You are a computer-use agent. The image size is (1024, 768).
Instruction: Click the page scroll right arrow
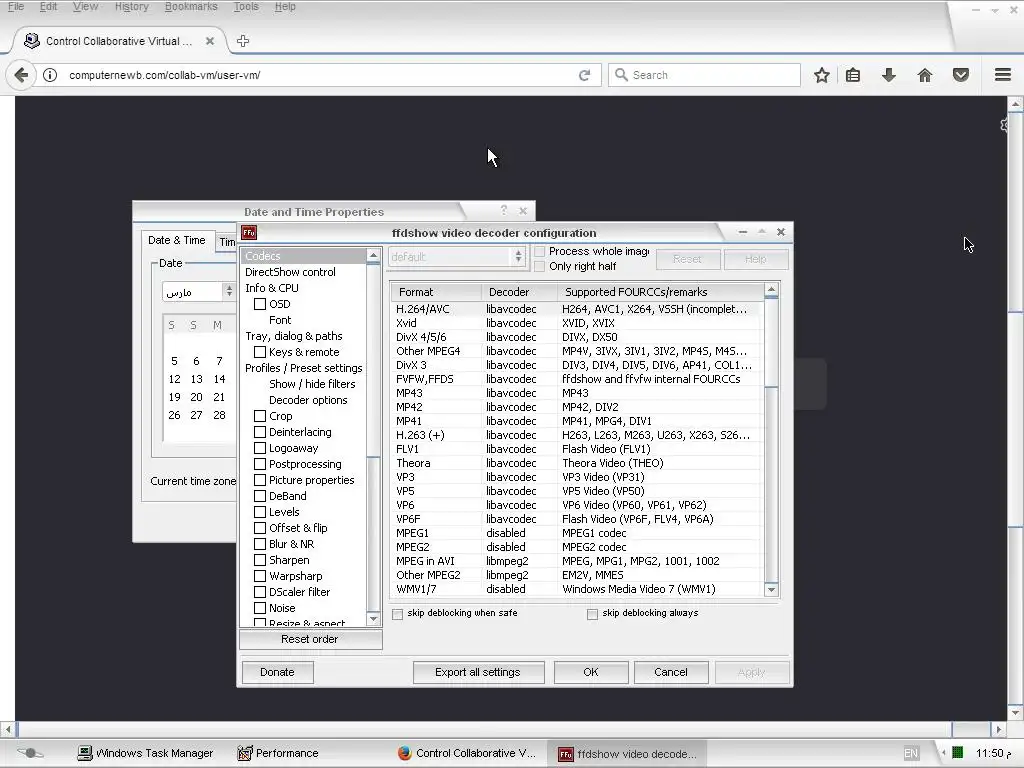[x=999, y=729]
